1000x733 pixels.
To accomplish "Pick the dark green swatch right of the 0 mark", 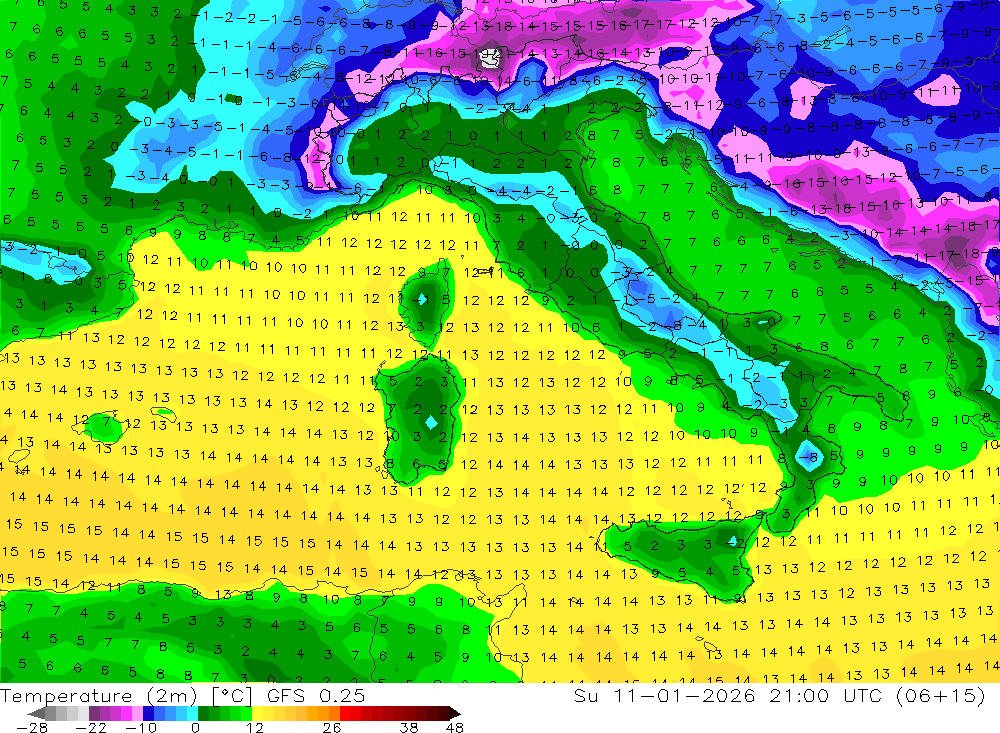I will pyautogui.click(x=203, y=713).
